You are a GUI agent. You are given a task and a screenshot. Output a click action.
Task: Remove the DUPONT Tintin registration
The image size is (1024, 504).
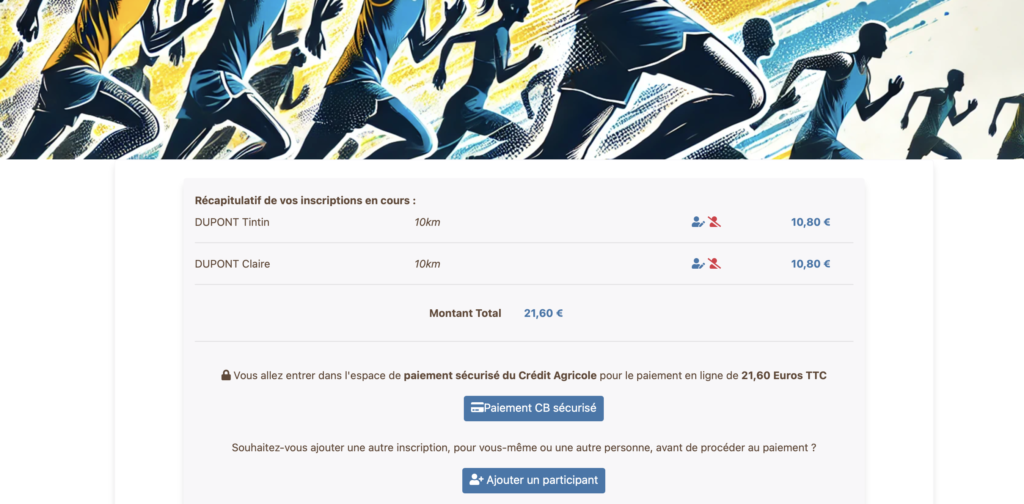(714, 222)
